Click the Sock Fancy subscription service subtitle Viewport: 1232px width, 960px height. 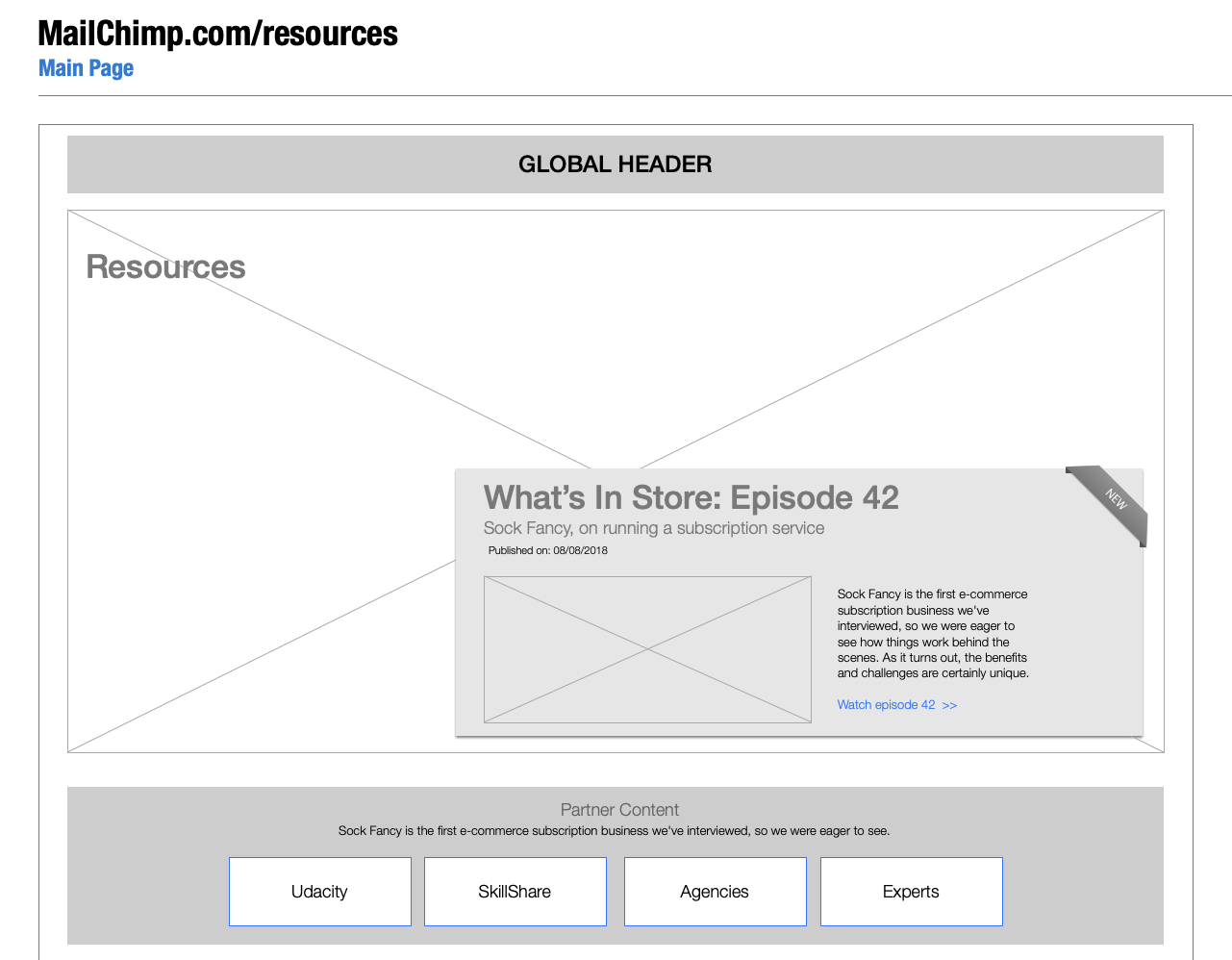click(x=653, y=528)
